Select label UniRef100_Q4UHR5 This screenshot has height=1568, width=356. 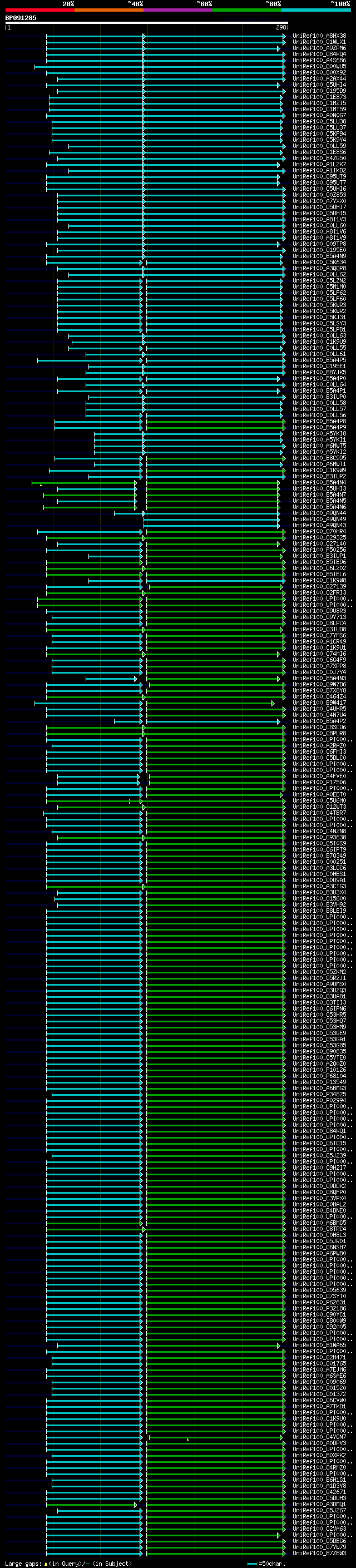(319, 709)
